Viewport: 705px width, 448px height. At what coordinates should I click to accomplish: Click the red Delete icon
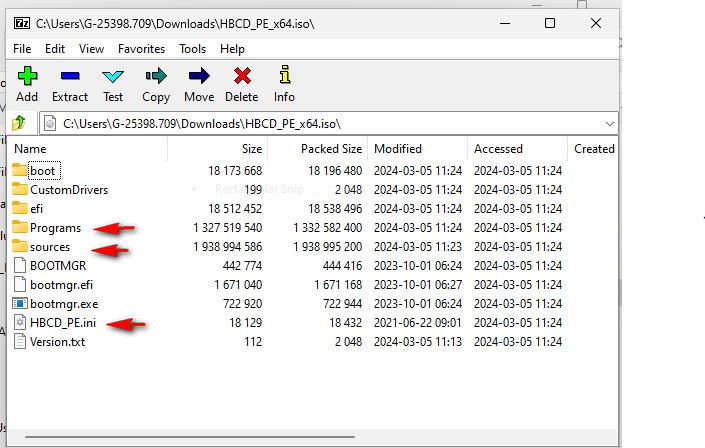(242, 76)
